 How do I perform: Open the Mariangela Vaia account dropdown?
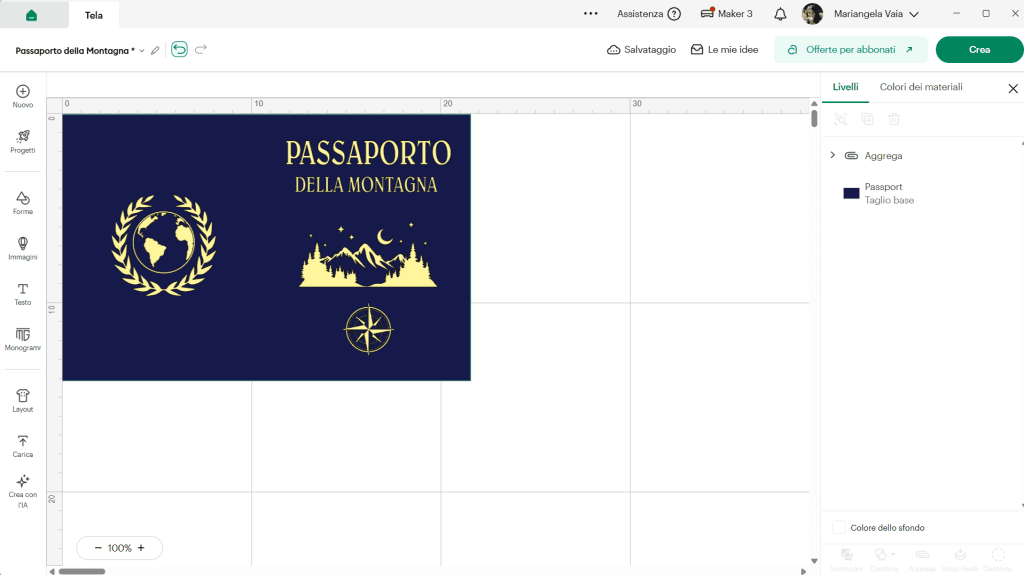point(876,14)
